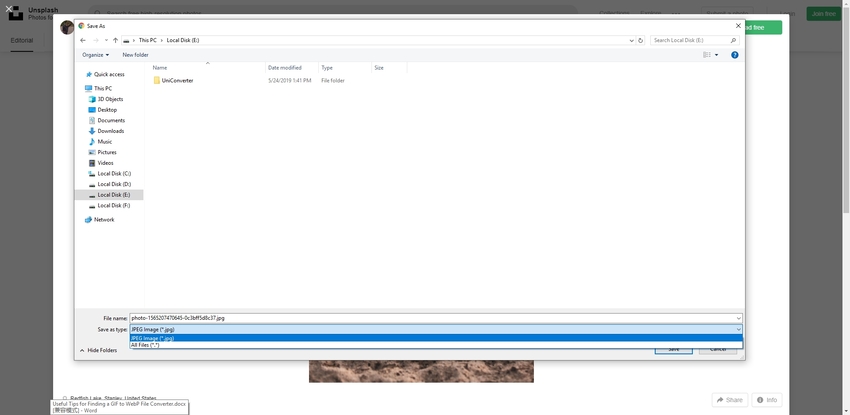Screen dimensions: 850x415
Task: Choose All Files (*.*) from type list
Action: 145,345
